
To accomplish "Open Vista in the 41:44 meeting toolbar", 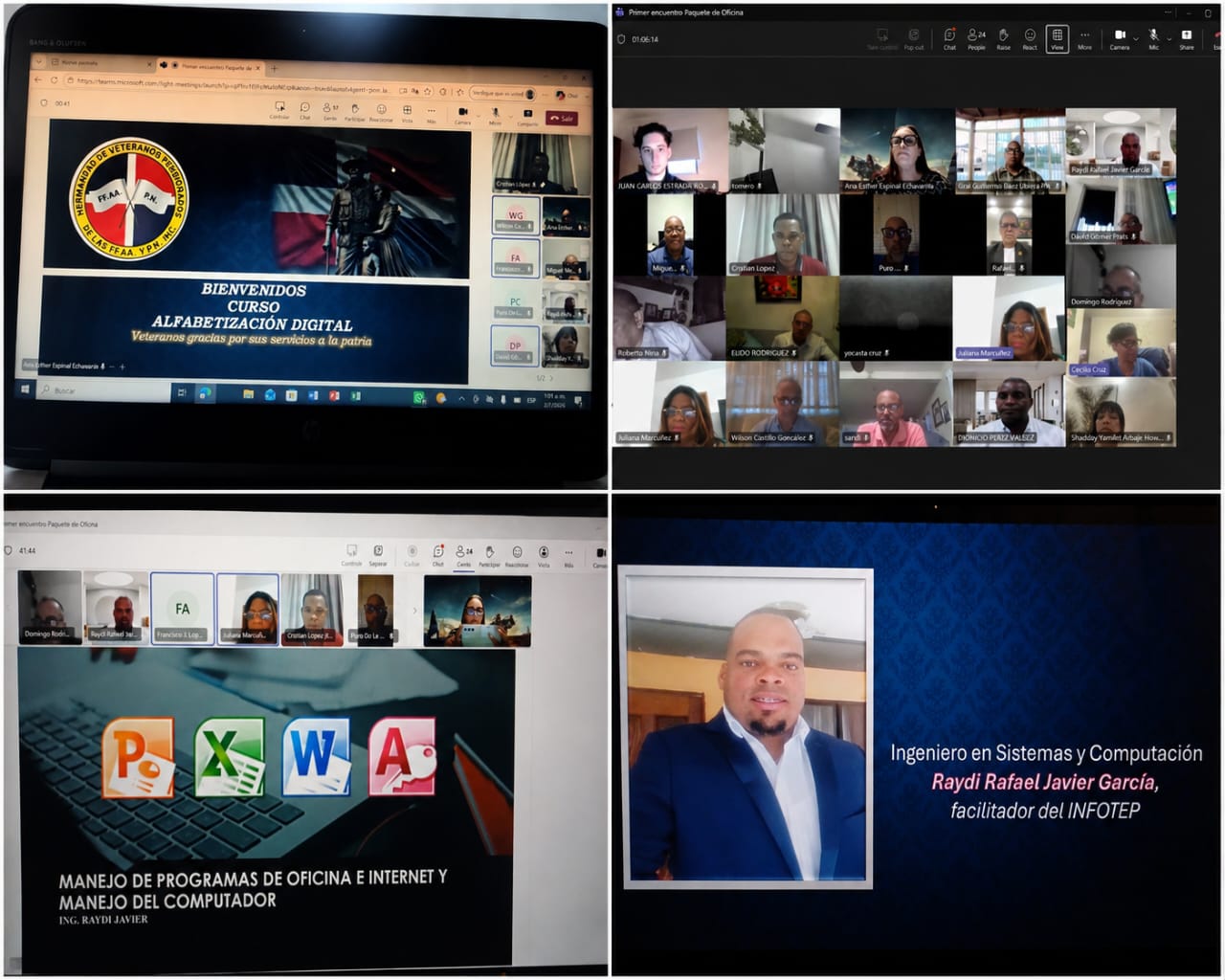I will (x=544, y=557).
